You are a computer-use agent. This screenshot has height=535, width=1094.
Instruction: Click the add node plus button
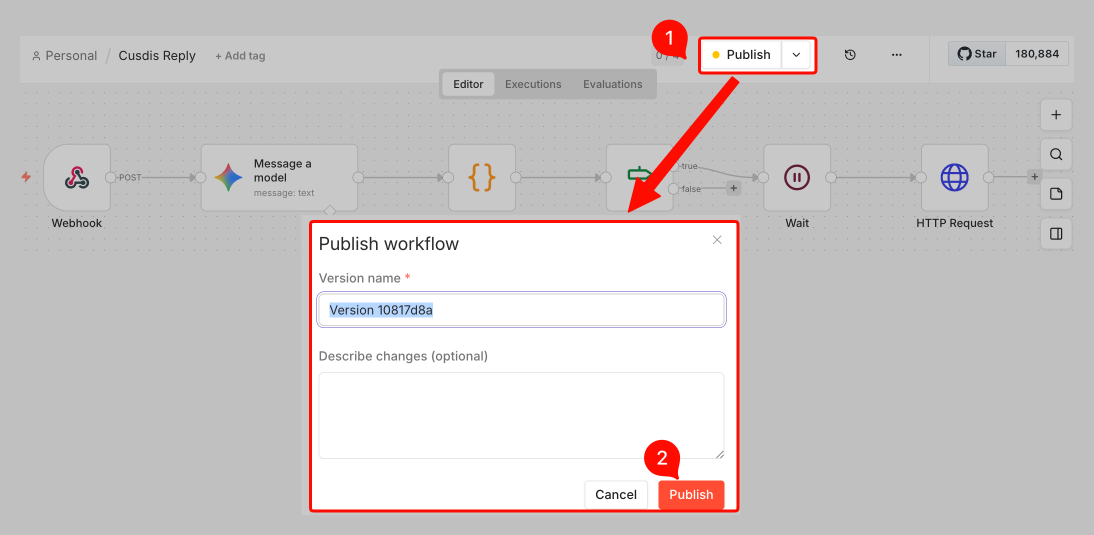[1056, 115]
